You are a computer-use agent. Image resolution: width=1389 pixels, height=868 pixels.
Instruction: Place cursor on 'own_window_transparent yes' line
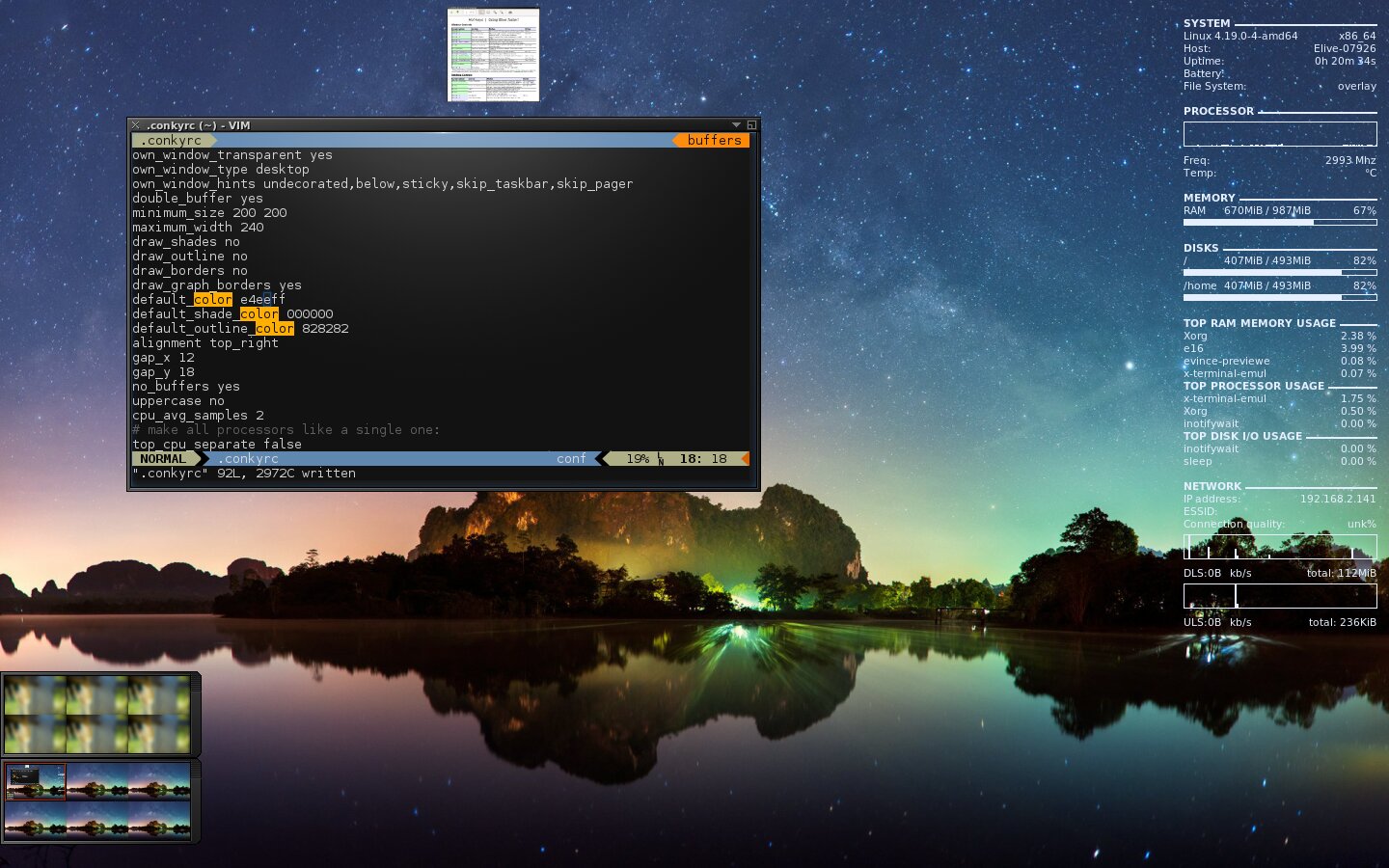(232, 155)
